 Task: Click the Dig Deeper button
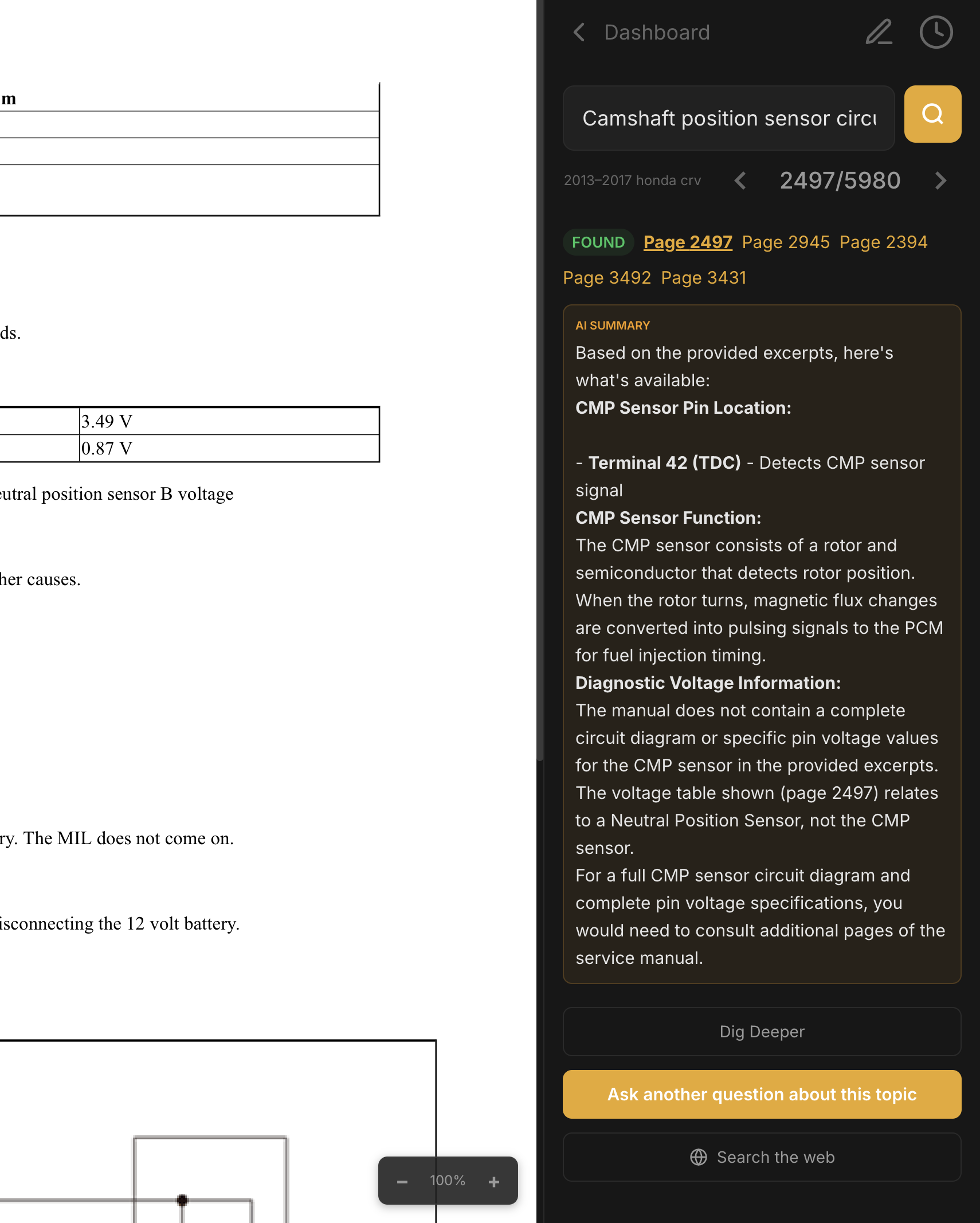(x=762, y=1032)
